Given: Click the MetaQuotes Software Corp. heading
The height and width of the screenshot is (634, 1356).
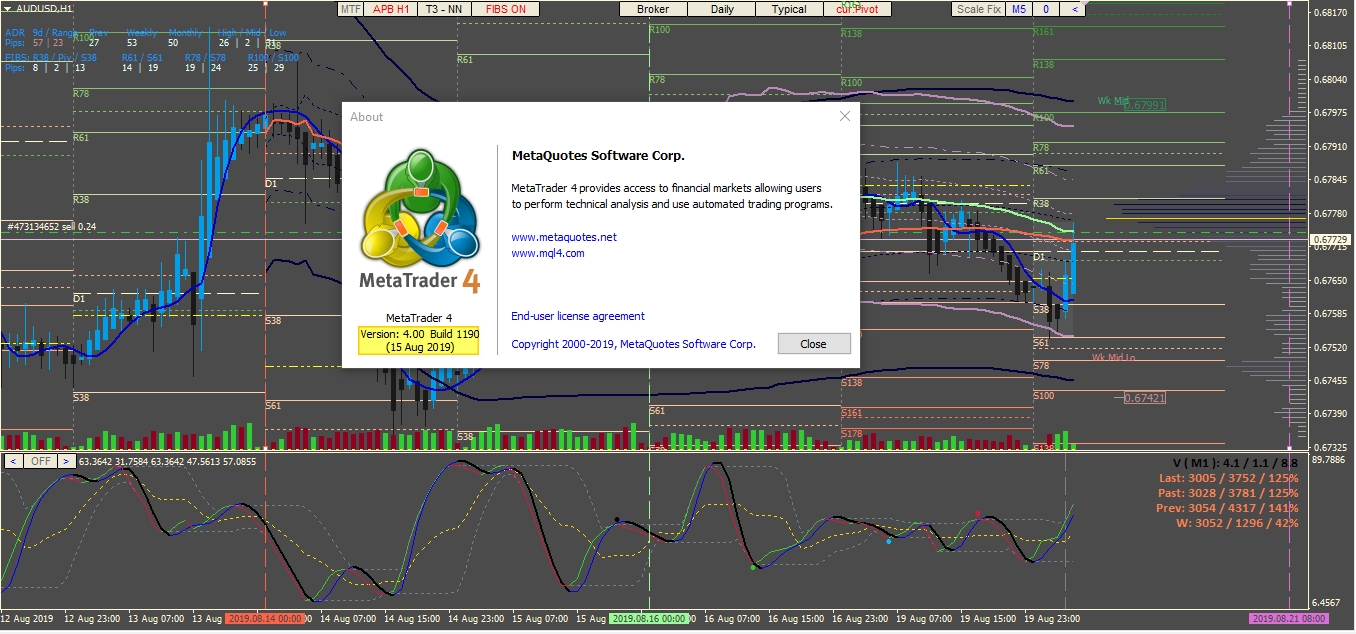Looking at the screenshot, I should tap(598, 156).
